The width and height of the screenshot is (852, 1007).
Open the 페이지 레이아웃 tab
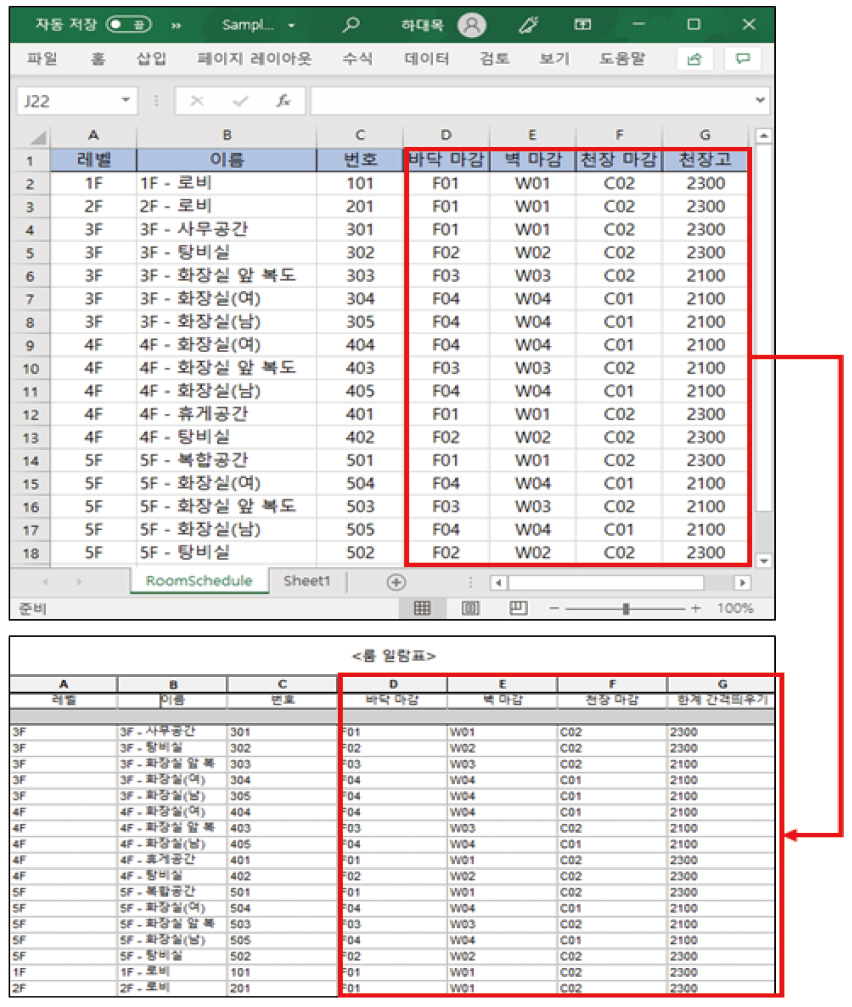click(254, 59)
